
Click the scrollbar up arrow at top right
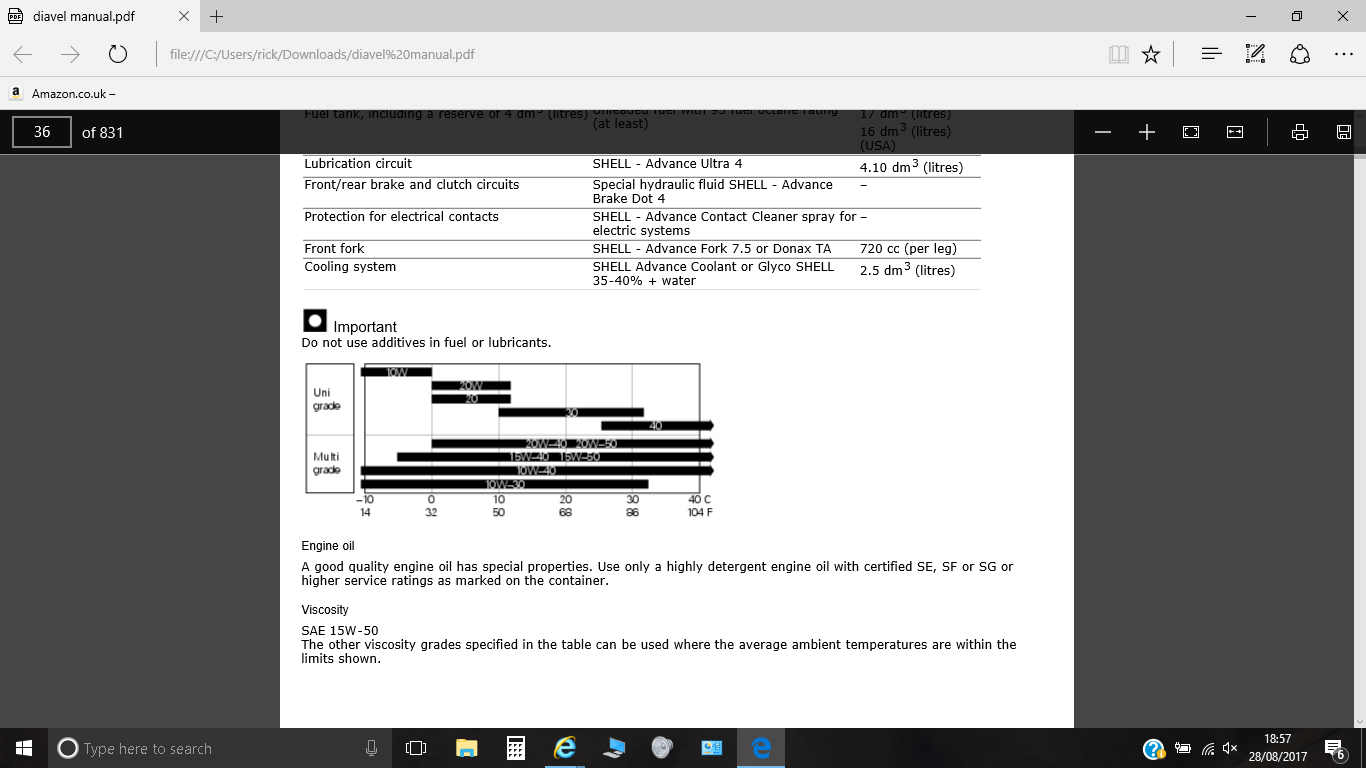point(1360,115)
